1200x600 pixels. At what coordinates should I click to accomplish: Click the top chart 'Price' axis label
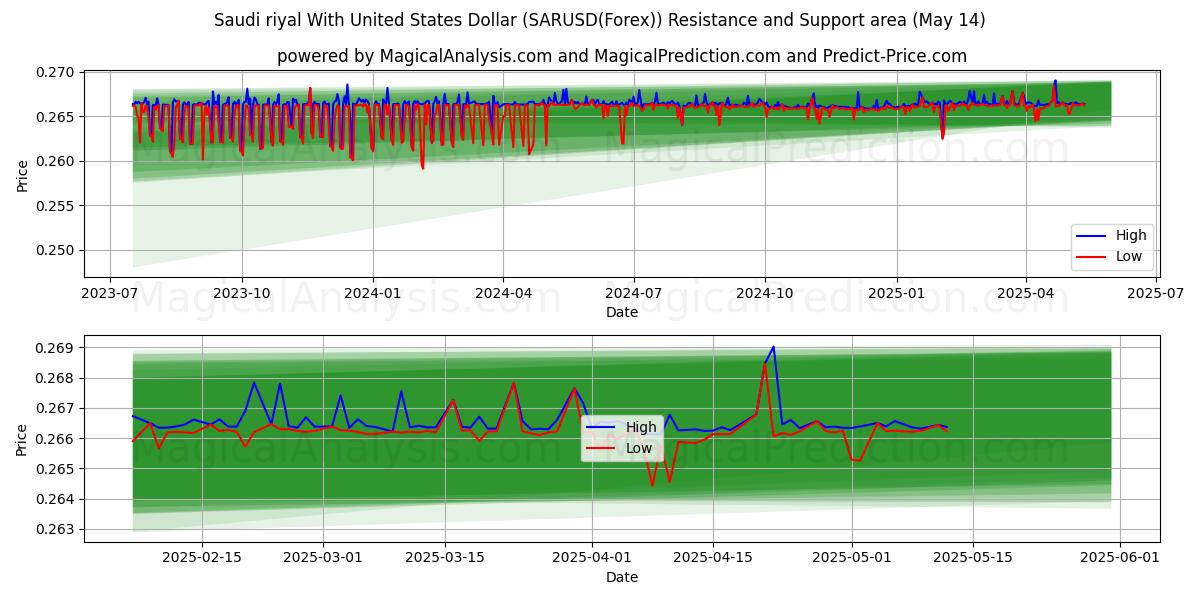click(x=22, y=175)
